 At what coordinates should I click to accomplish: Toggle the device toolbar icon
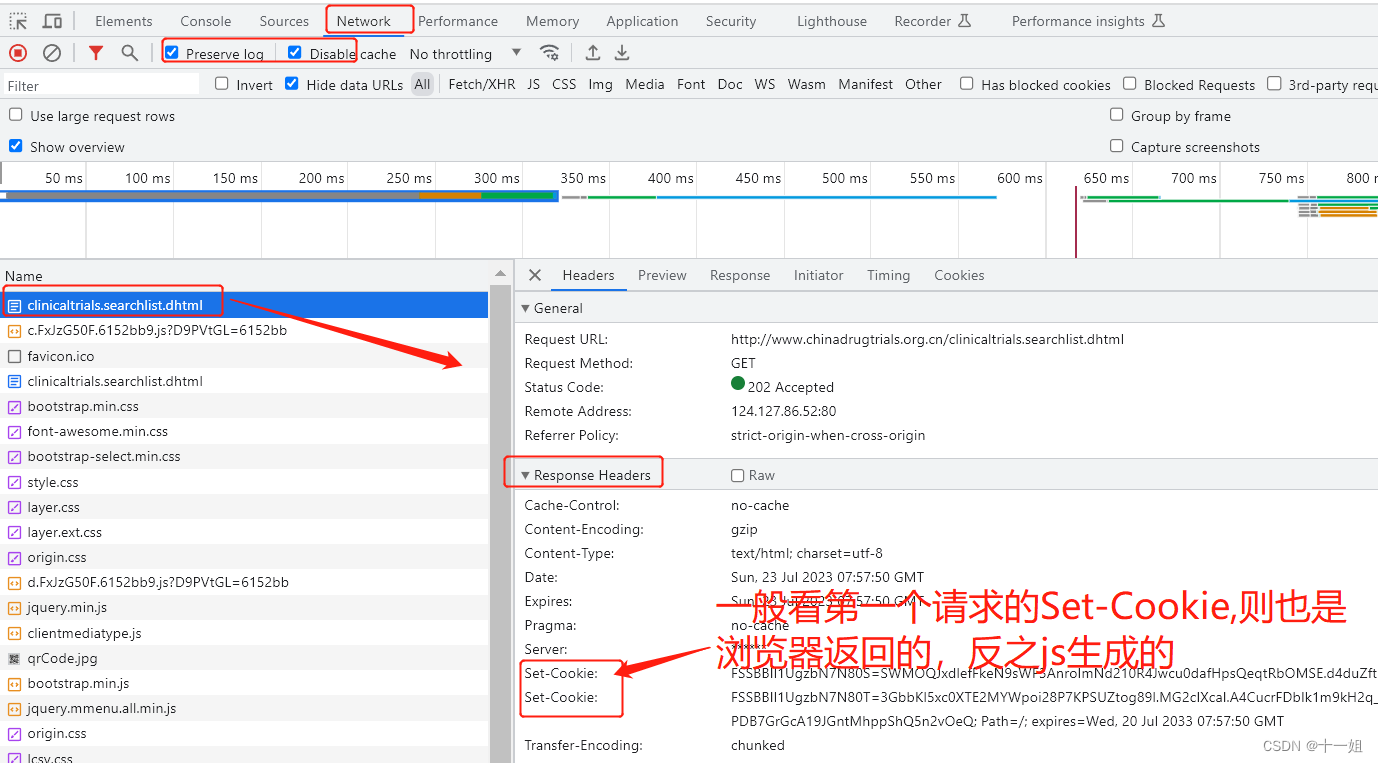[52, 21]
